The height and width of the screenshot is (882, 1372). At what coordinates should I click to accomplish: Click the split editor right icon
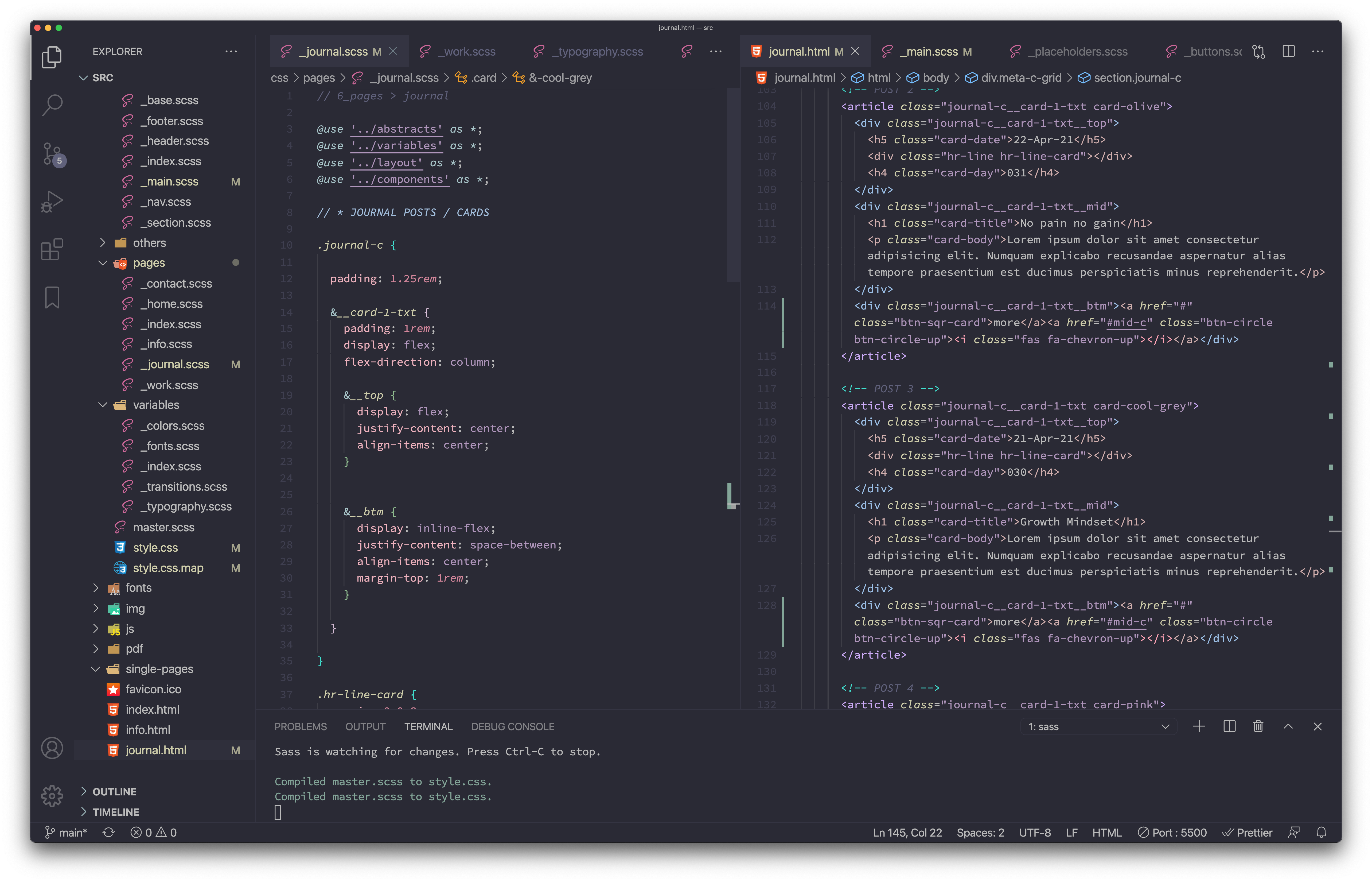coord(1288,52)
